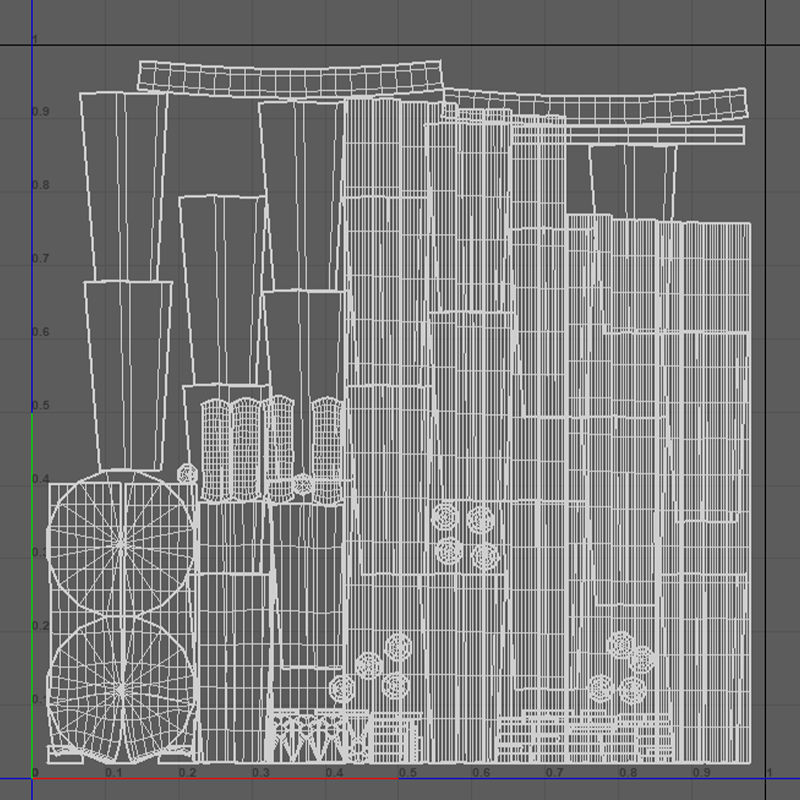Select the rightmost rounded grid cylinder shell

(327, 451)
